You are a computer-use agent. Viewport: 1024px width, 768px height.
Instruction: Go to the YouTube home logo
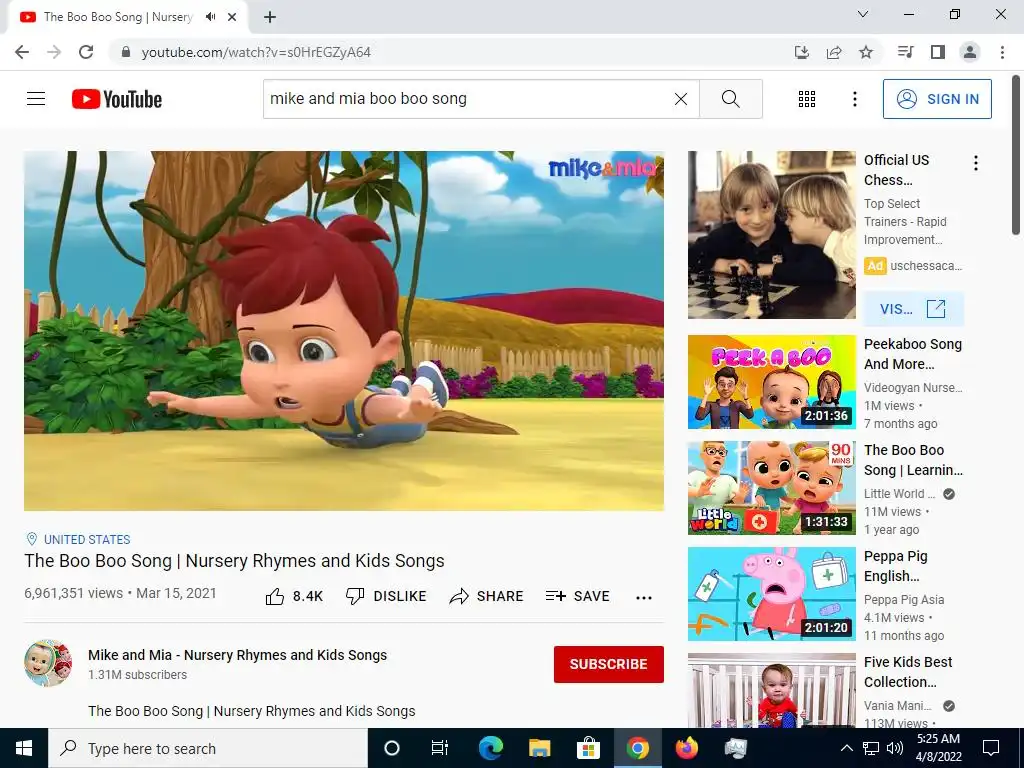[117, 99]
